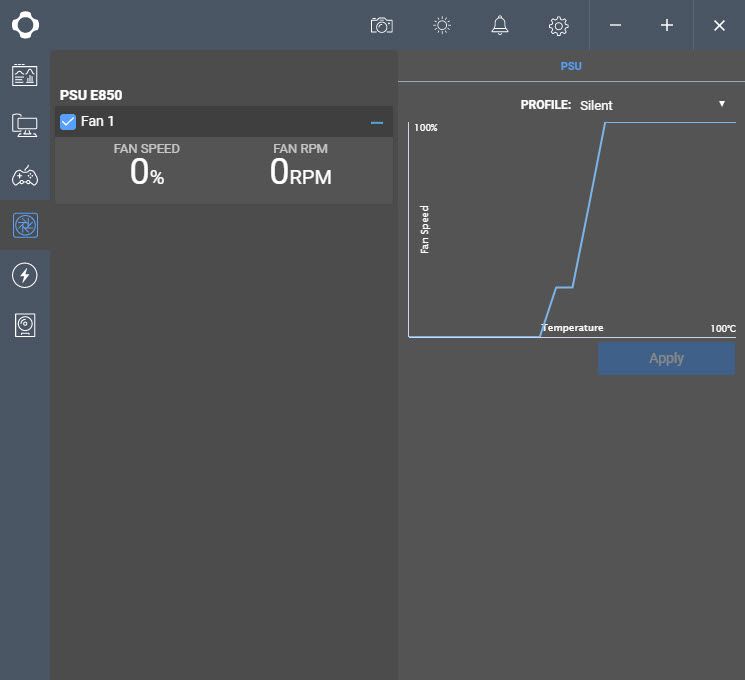
Task: Close the application window
Action: click(719, 26)
